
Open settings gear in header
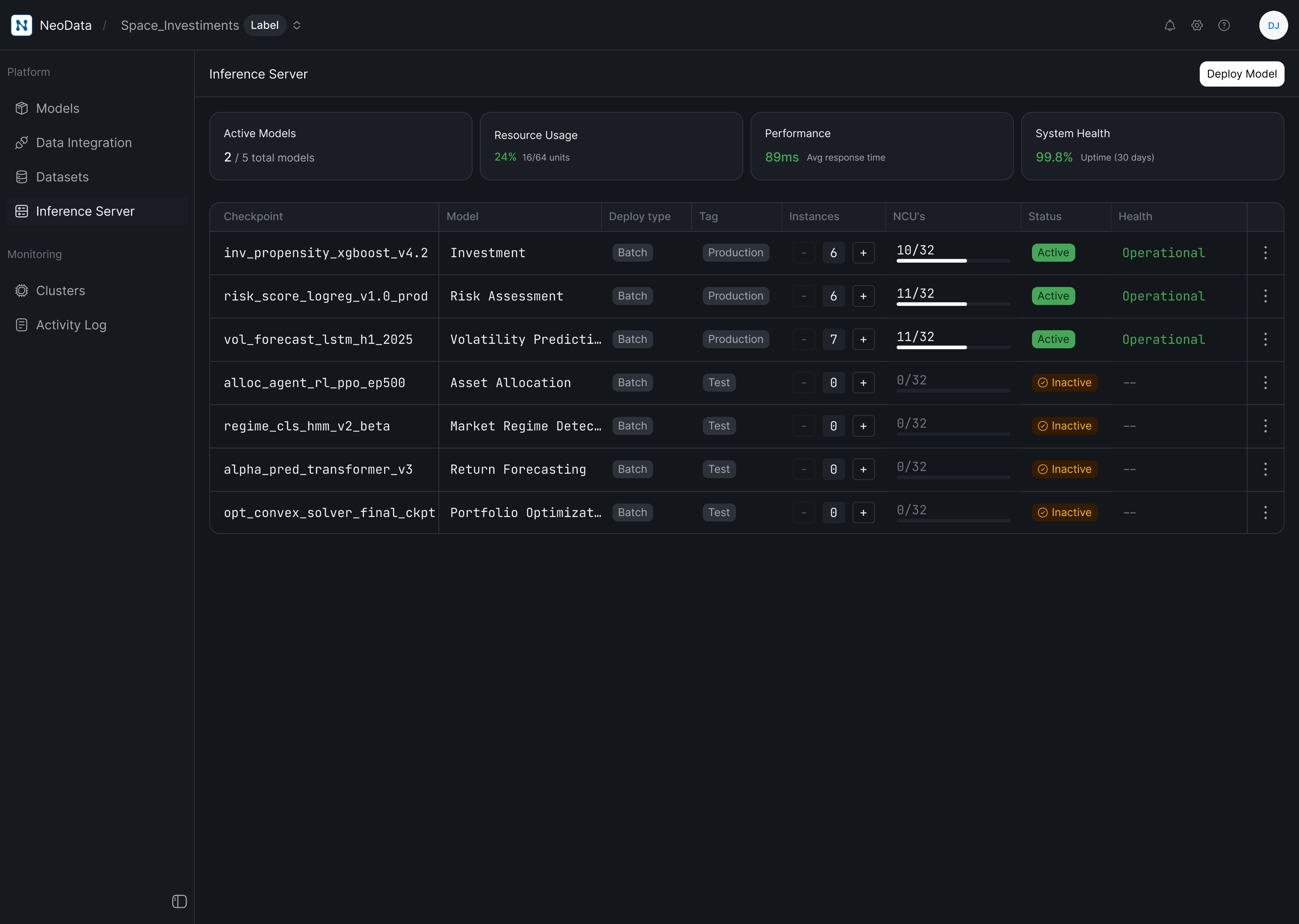[1197, 26]
